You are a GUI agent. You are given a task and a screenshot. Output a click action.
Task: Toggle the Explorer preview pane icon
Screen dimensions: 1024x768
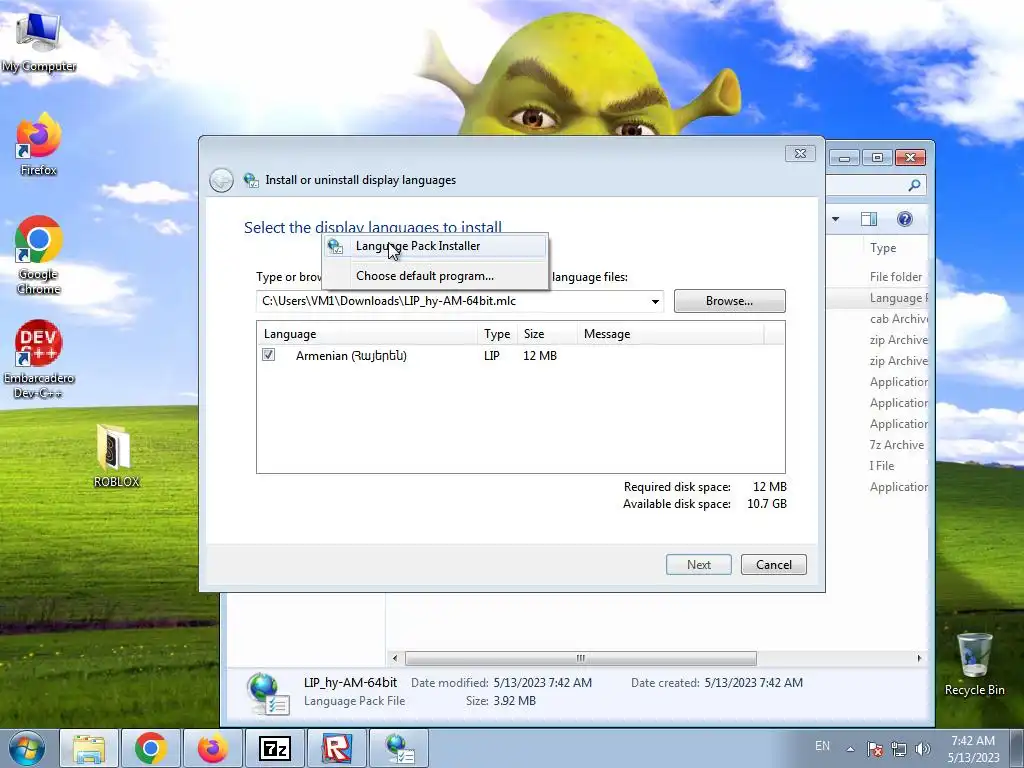point(869,219)
